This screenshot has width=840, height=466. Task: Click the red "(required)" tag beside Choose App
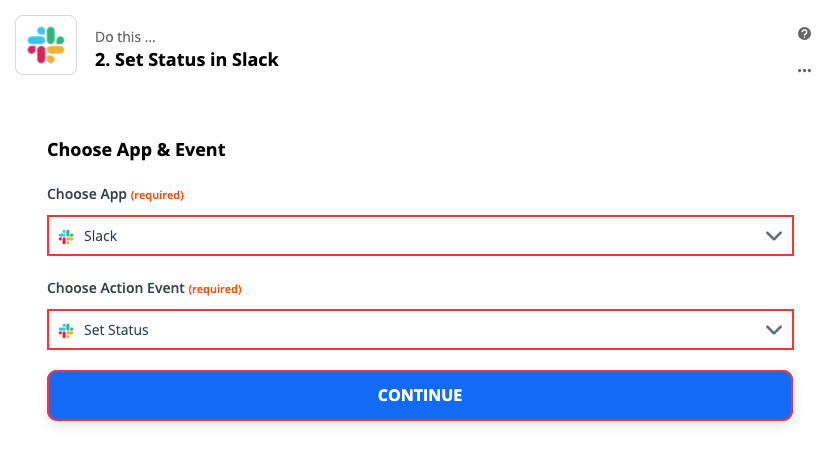click(157, 195)
